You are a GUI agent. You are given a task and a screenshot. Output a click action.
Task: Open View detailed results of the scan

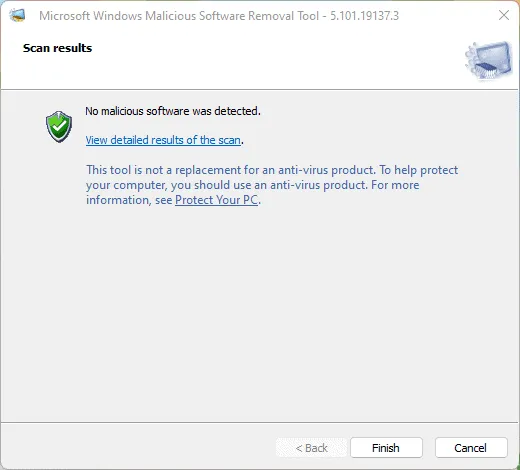[x=163, y=140]
